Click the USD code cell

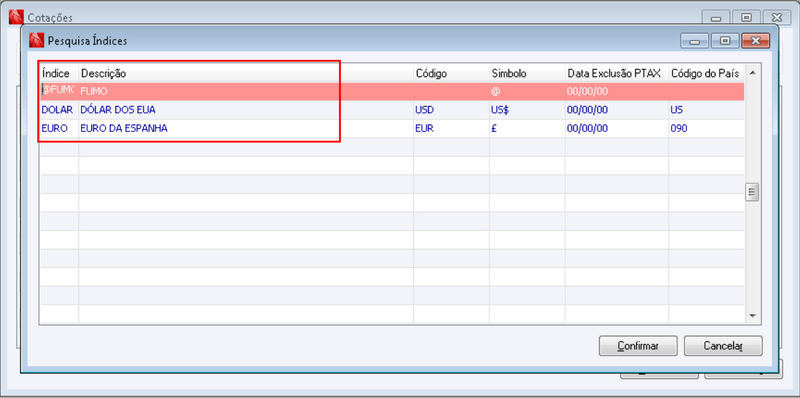(x=451, y=110)
